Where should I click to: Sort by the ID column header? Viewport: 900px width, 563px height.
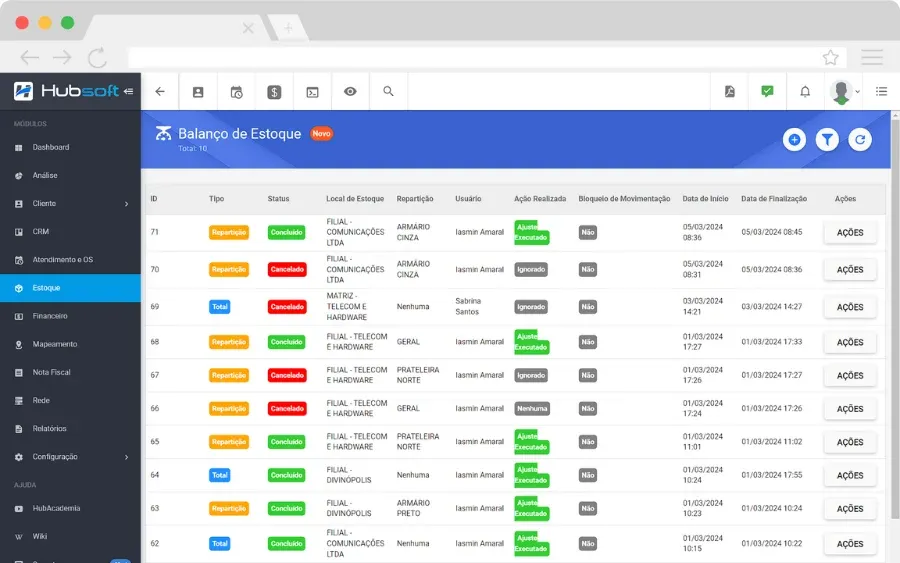click(x=154, y=199)
